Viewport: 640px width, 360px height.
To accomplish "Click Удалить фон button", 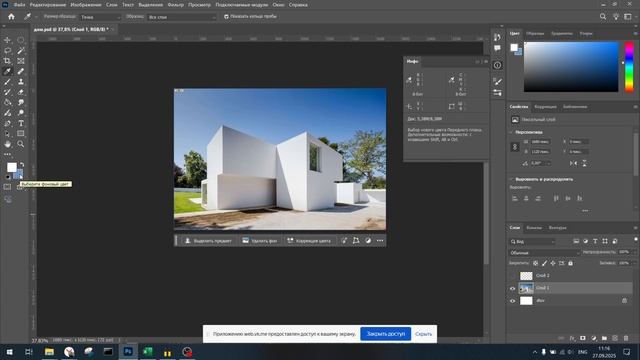I will [260, 241].
